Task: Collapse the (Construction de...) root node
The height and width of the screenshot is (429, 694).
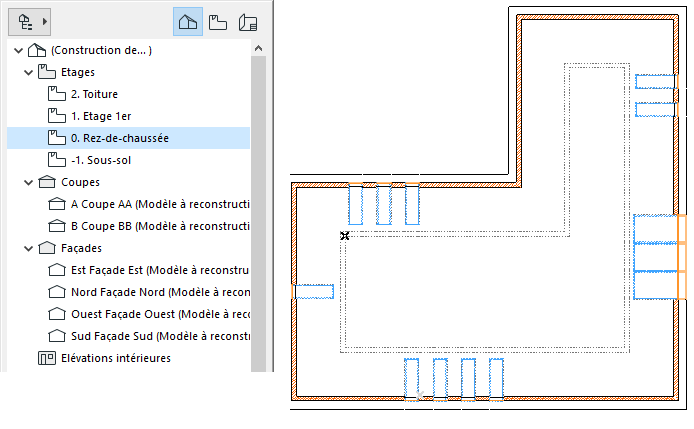Action: pyautogui.click(x=19, y=50)
